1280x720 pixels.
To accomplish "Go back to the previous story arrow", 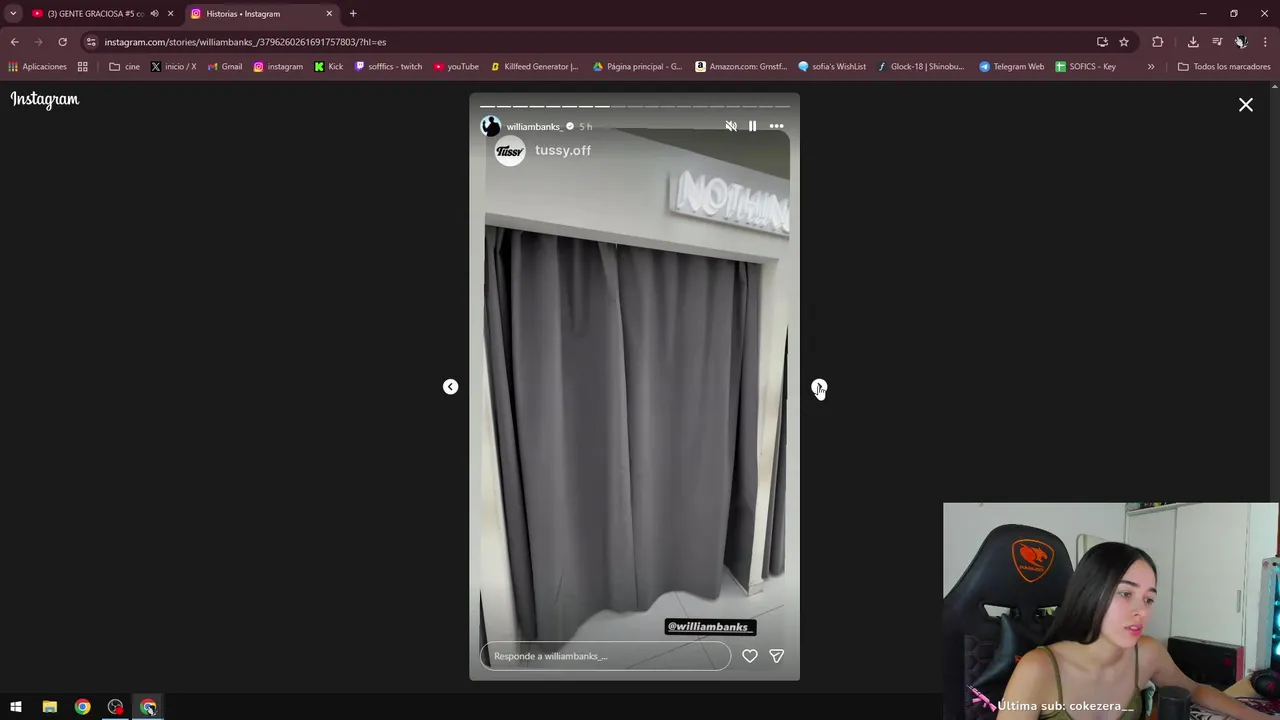I will pos(450,387).
